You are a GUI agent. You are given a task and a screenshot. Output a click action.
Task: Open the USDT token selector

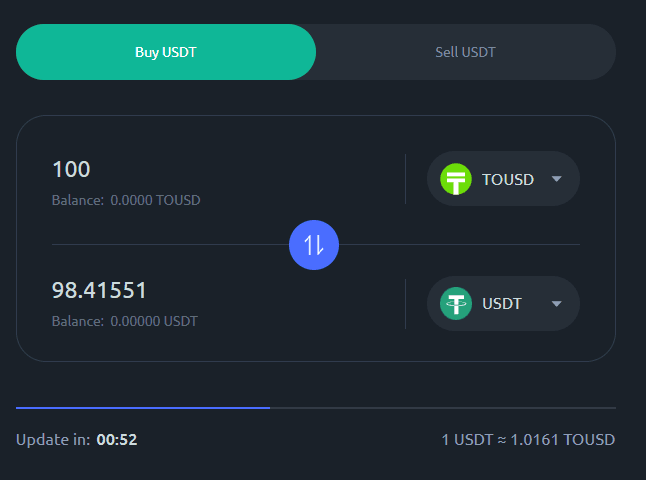coord(503,304)
